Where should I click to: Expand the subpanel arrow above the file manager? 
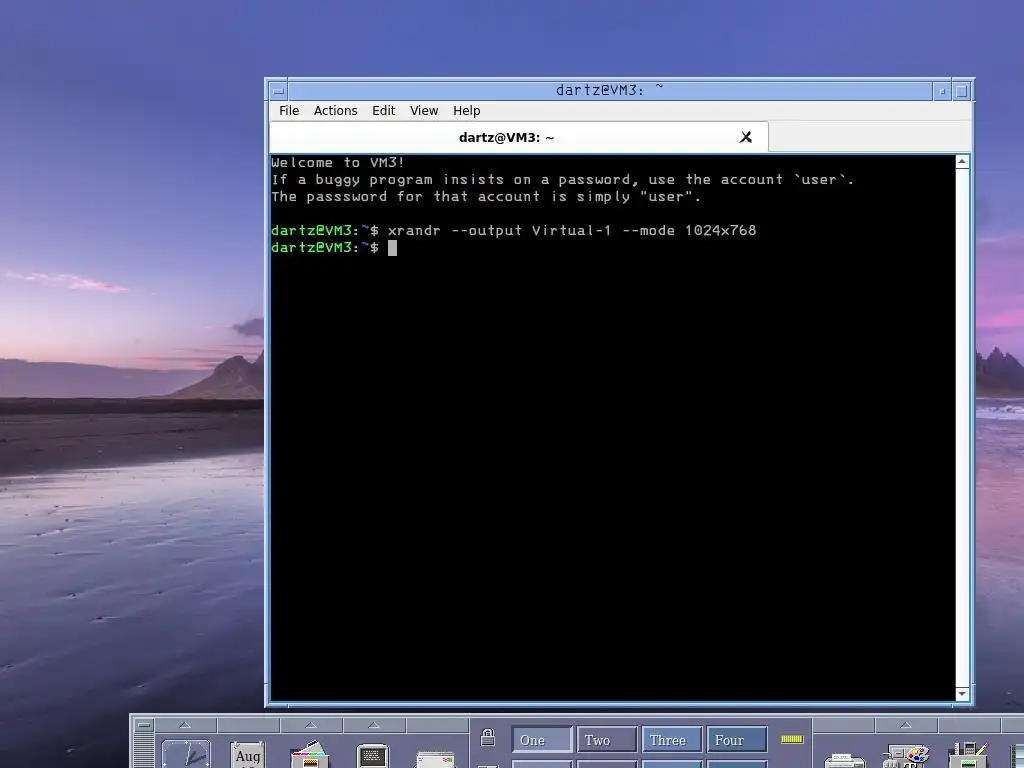click(x=311, y=725)
